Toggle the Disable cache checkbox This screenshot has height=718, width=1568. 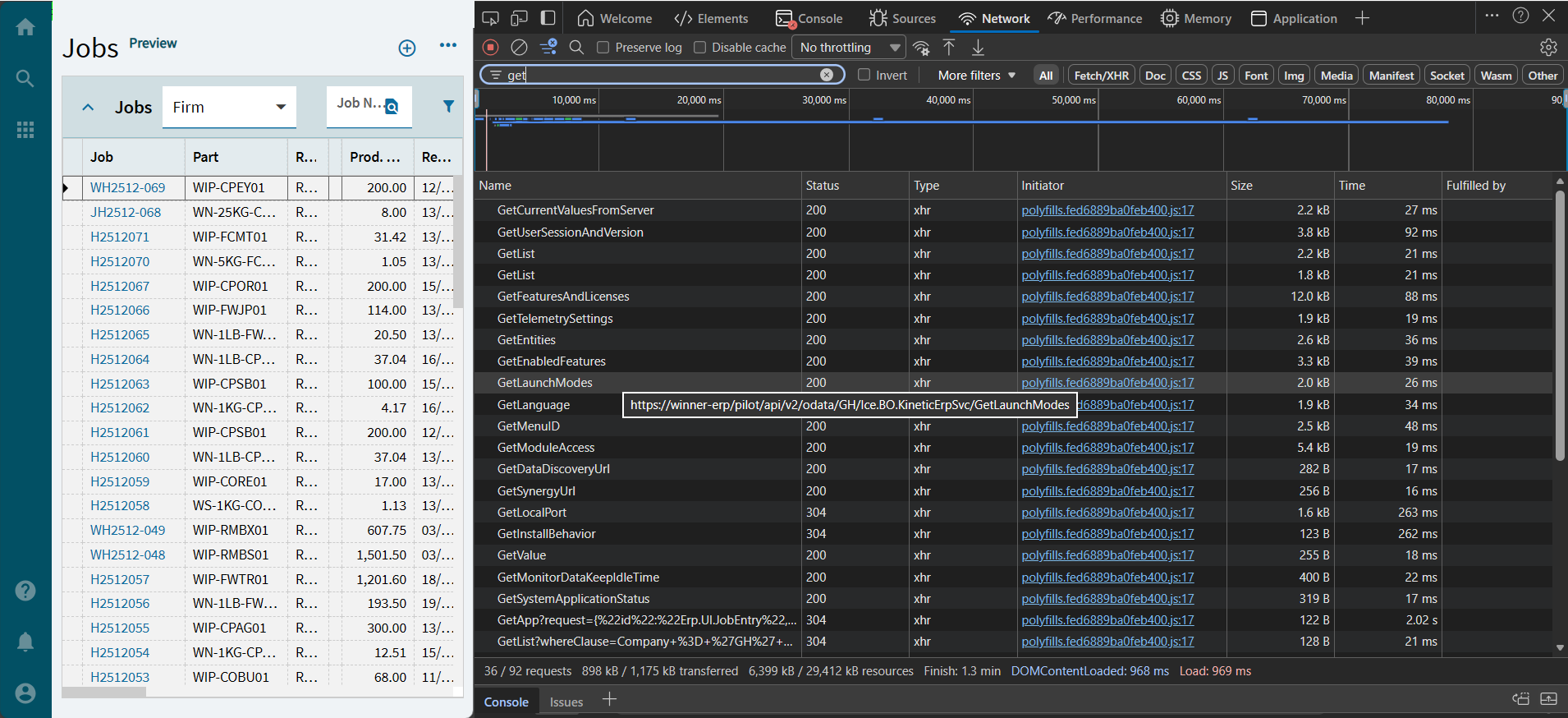click(699, 48)
